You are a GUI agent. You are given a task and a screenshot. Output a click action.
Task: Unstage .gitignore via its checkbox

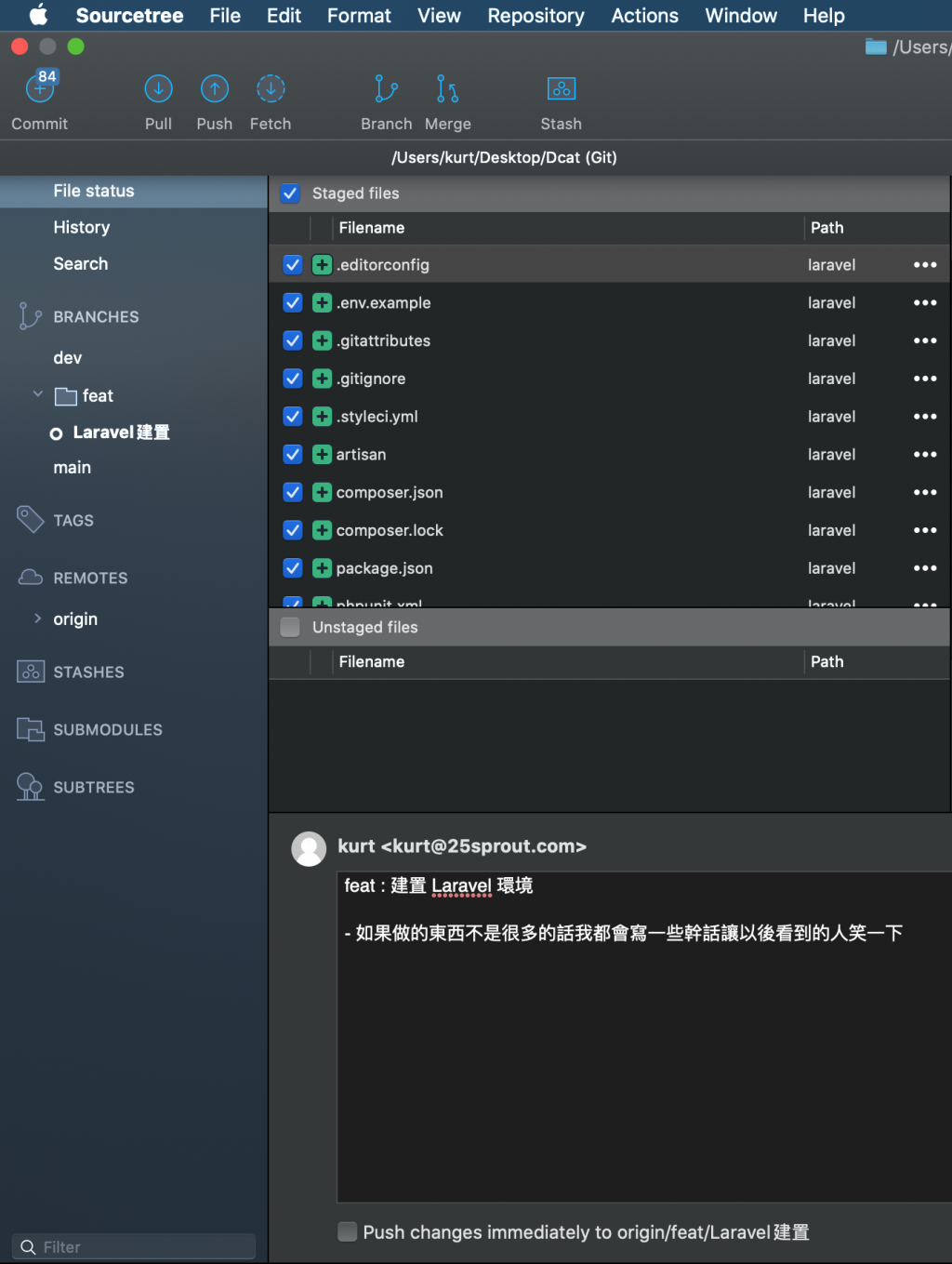(293, 379)
